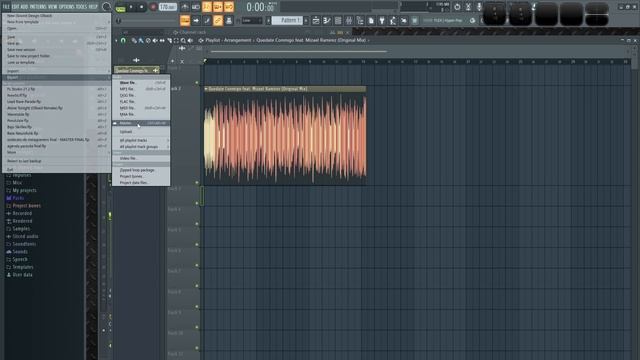Select the playlist Zoom tool
This screenshot has height=360, width=640.
pos(183,40)
